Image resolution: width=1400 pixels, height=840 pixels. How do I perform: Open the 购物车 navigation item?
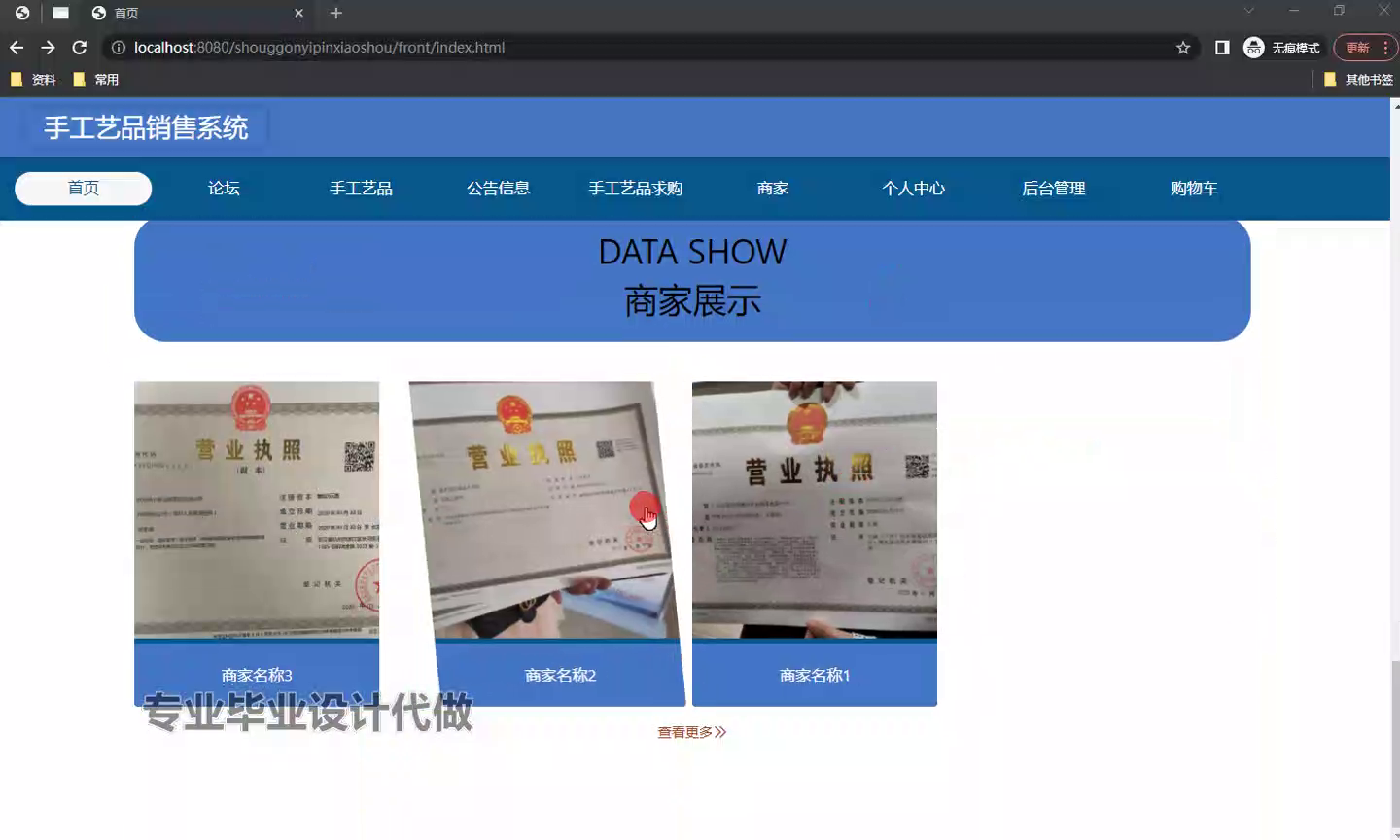(1194, 189)
